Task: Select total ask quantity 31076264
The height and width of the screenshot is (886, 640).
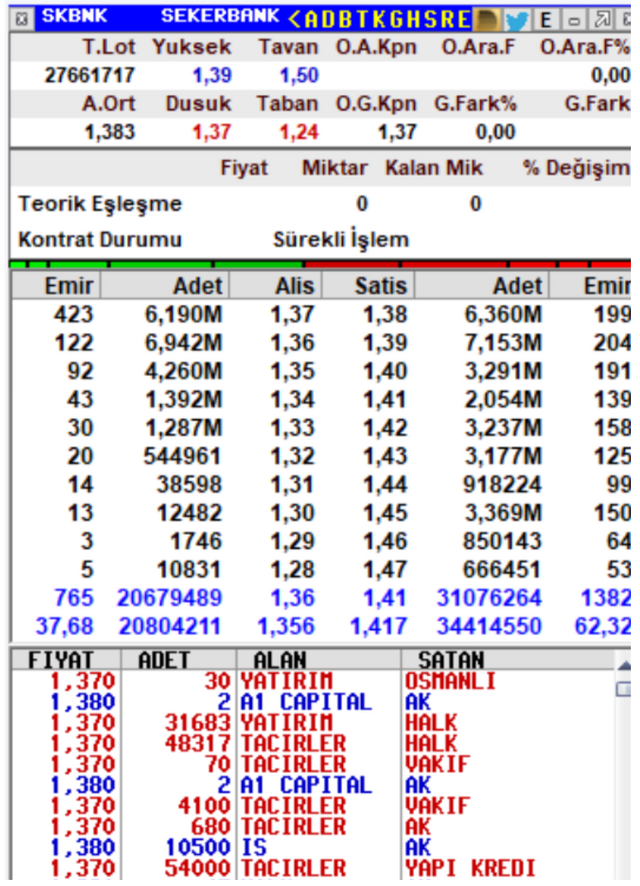Action: coord(489,598)
